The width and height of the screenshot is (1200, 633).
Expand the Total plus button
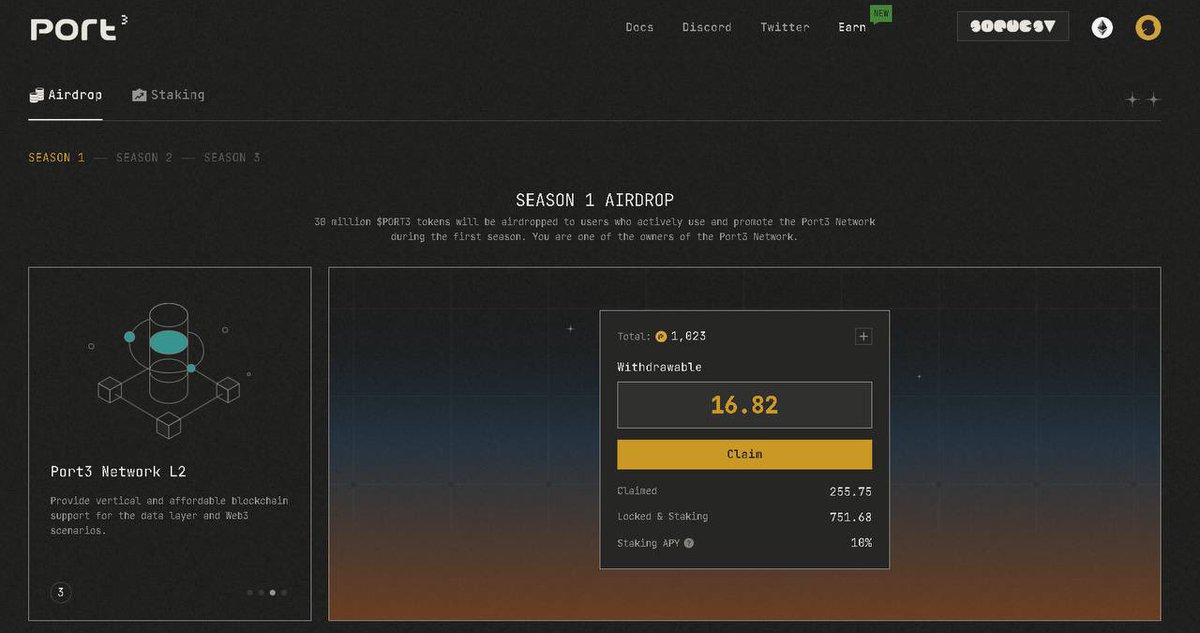[x=863, y=337]
